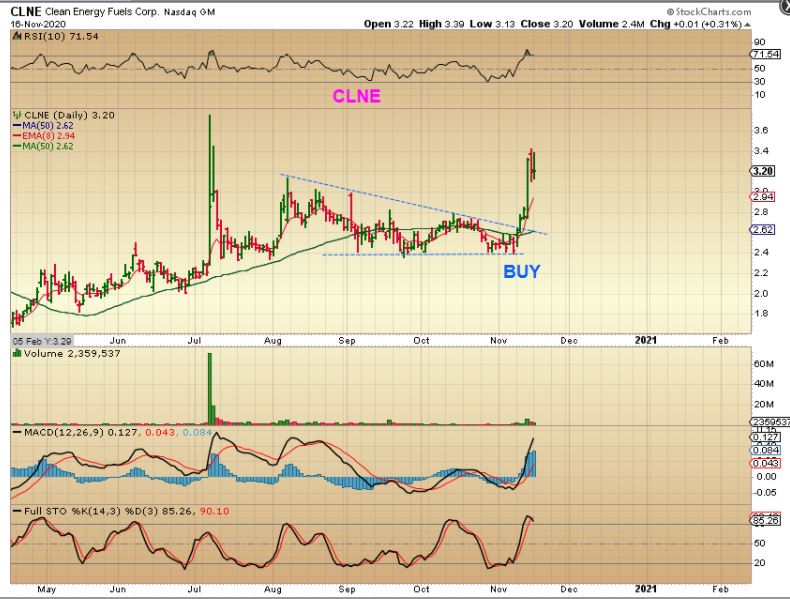Click the CLNE ticker symbol in the chart header

[x=25, y=11]
